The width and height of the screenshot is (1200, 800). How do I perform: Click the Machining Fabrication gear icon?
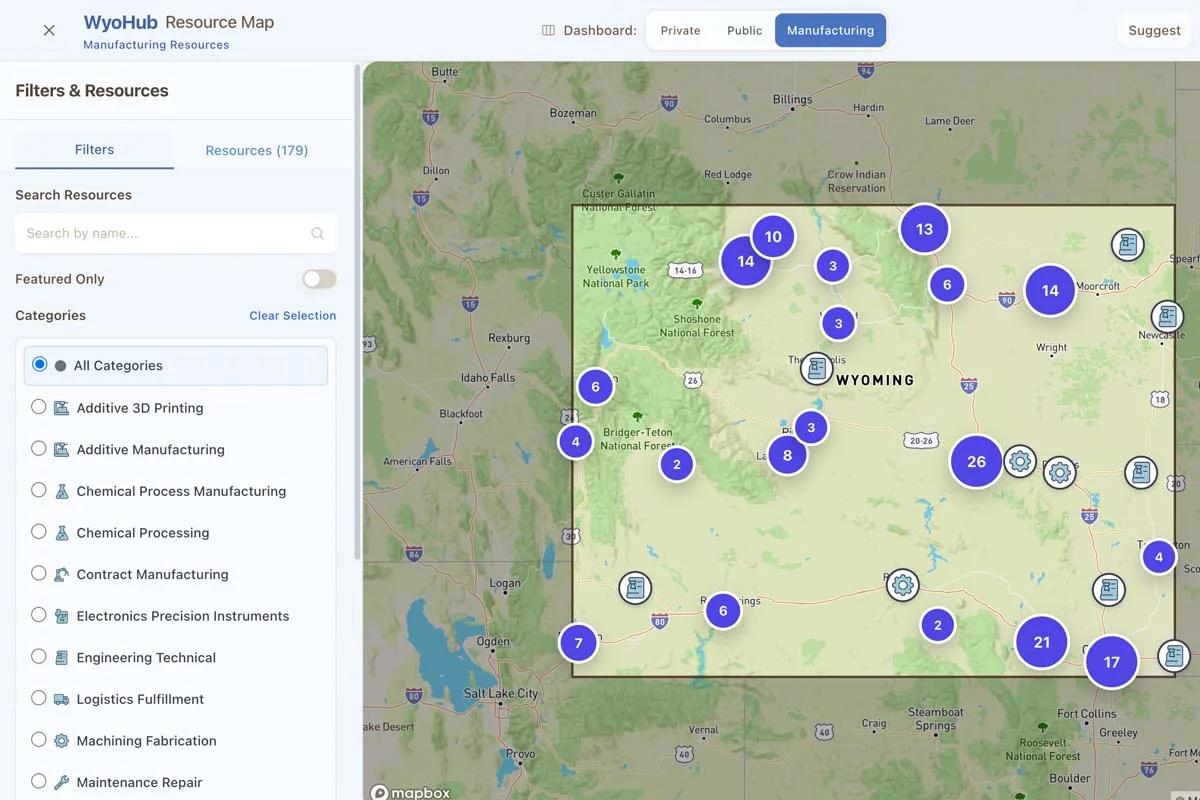click(x=60, y=740)
